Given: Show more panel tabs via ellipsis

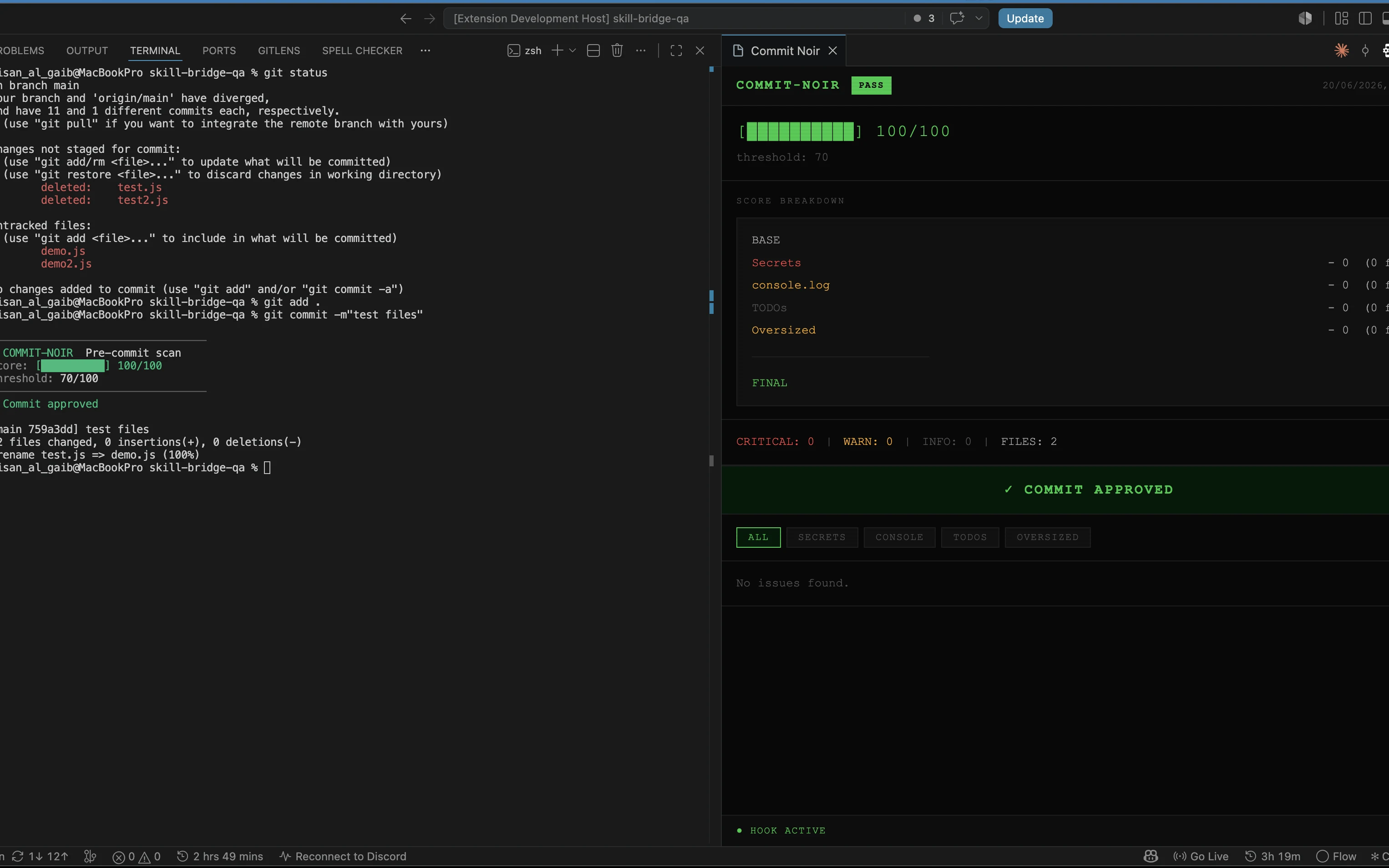Looking at the screenshot, I should [x=425, y=50].
